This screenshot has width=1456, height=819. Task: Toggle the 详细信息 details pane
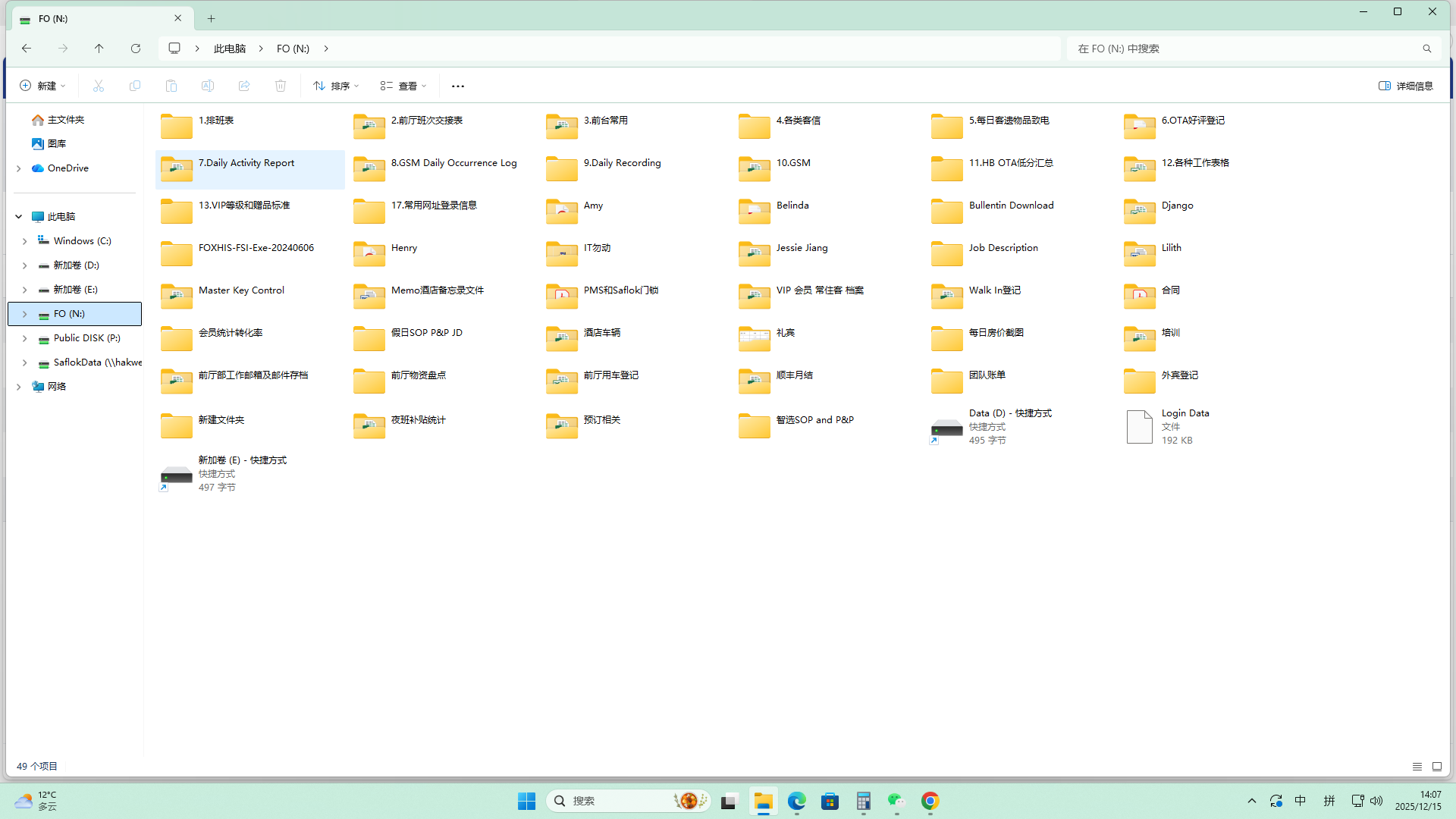point(1406,86)
